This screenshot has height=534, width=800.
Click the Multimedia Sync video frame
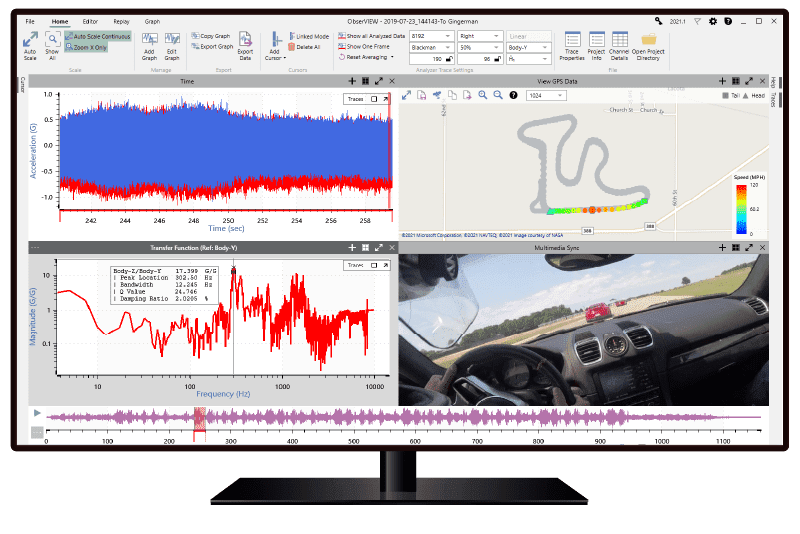tap(584, 330)
